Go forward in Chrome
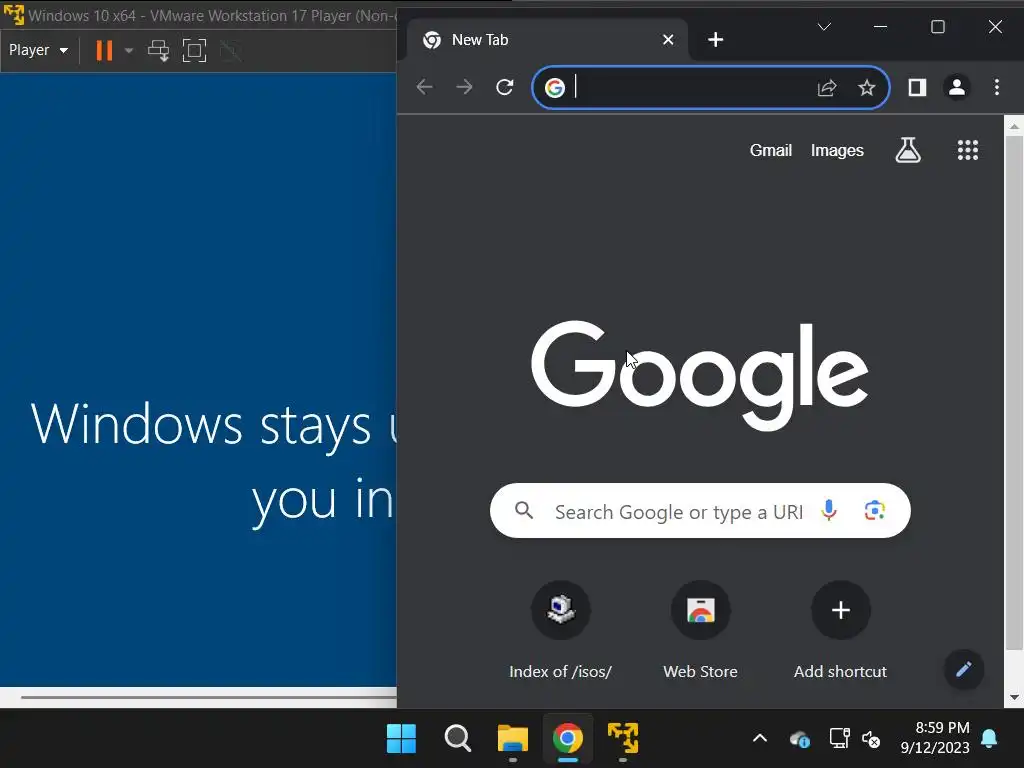The height and width of the screenshot is (768, 1024). point(464,87)
